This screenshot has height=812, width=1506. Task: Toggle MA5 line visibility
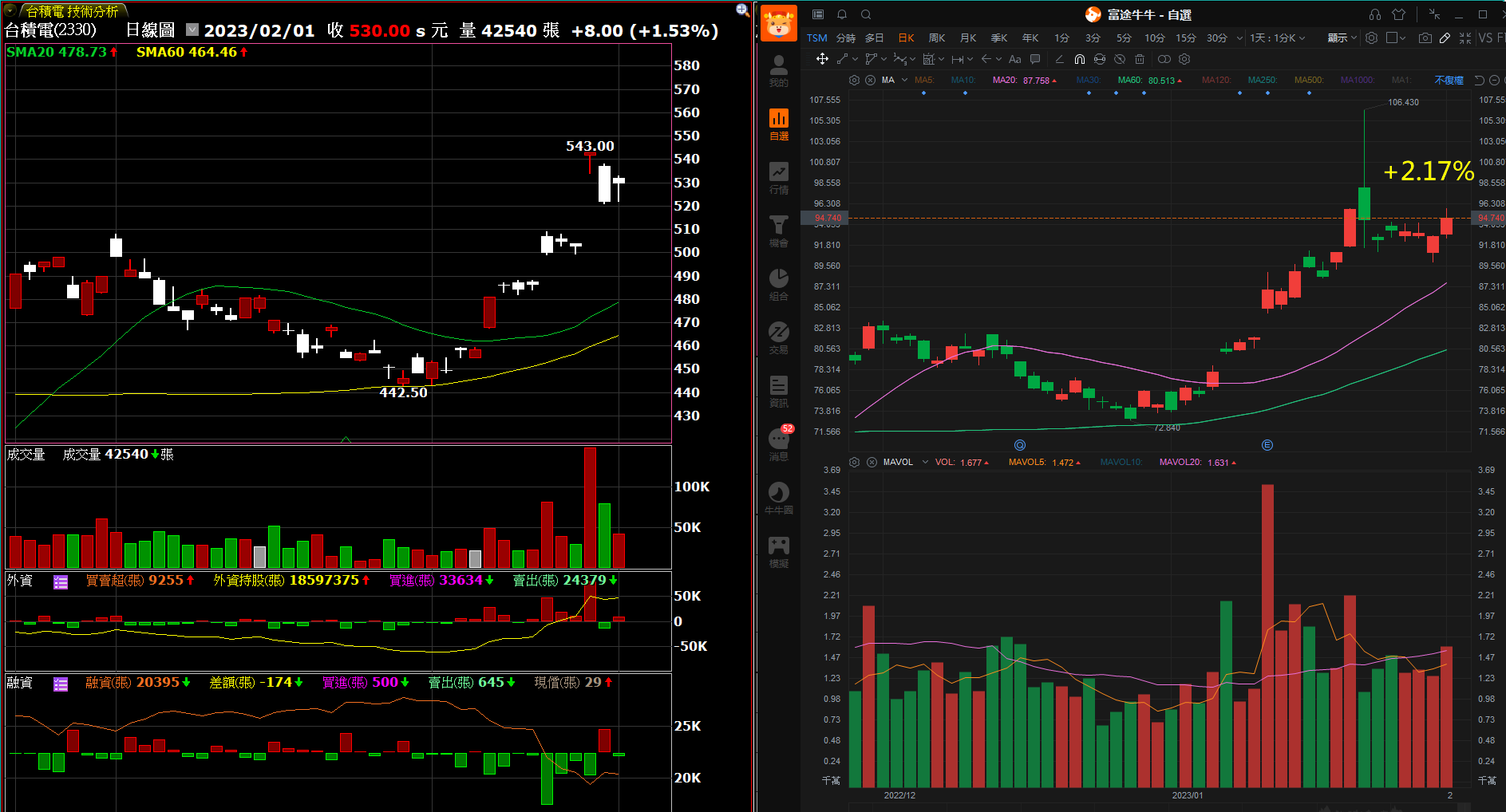point(924,80)
